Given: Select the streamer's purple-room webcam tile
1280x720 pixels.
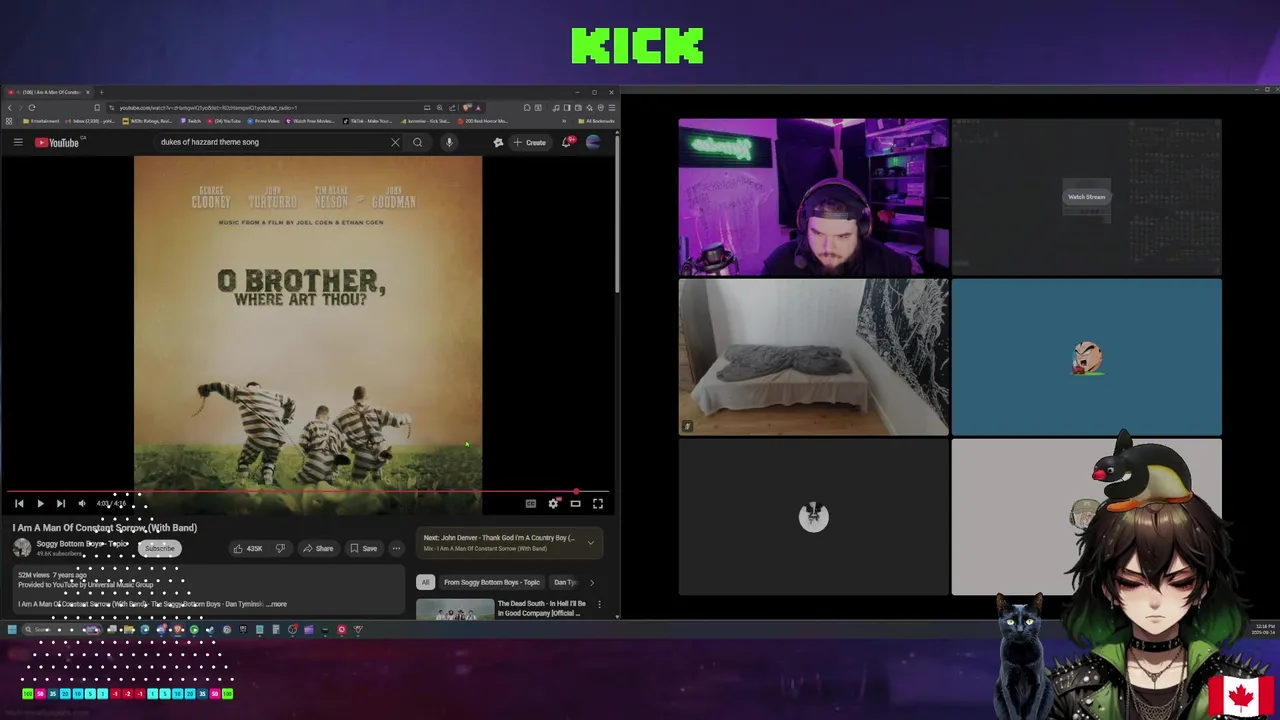Looking at the screenshot, I should click(813, 197).
